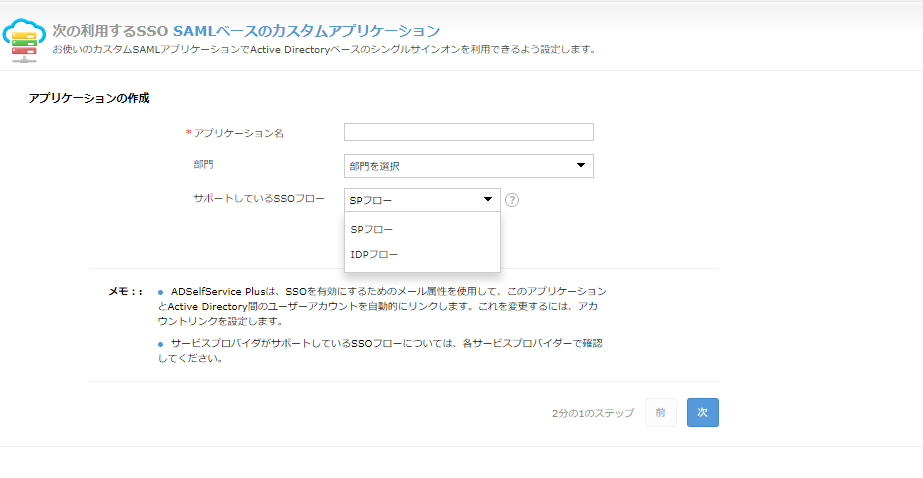The image size is (923, 478).
Task: Click the blue bullet beside the ADSelfService Plus note
Action: [x=161, y=291]
